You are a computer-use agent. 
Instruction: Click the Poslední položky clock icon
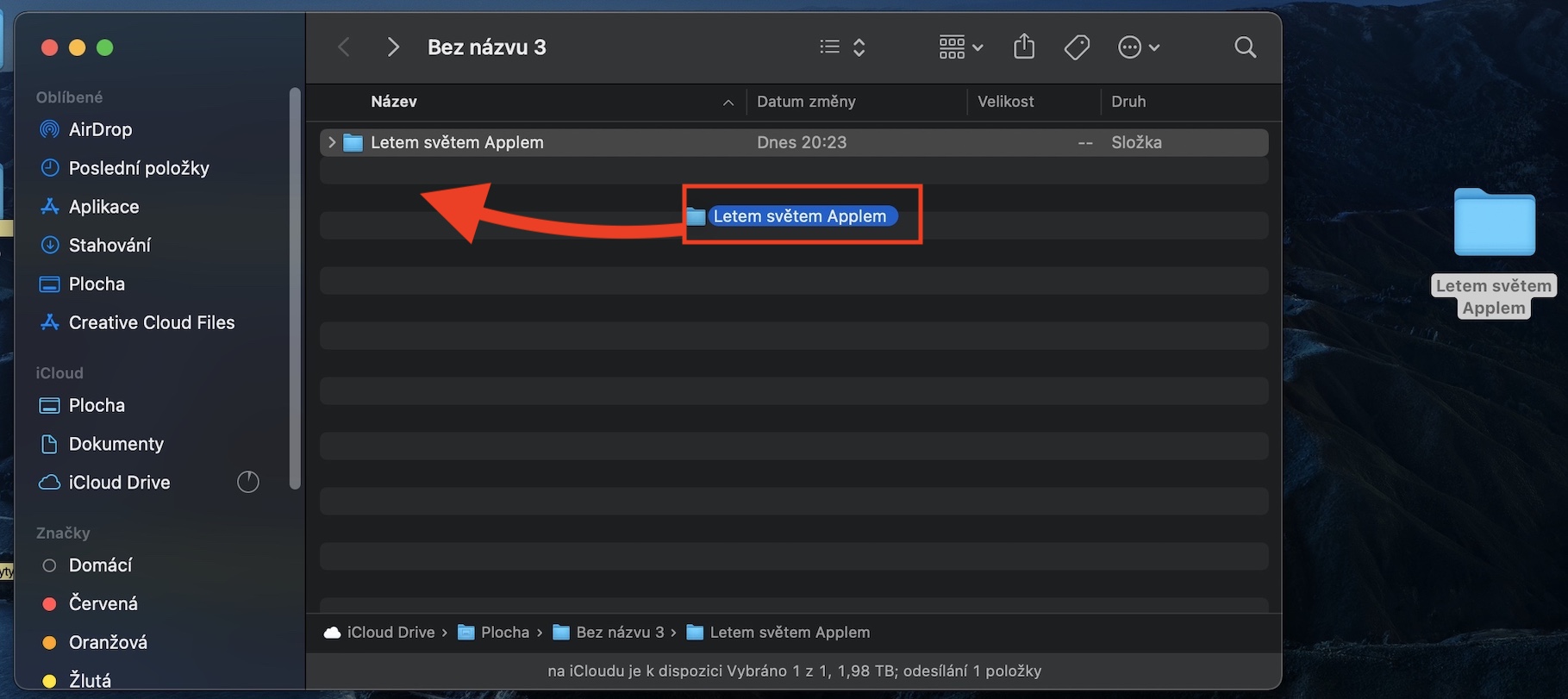(x=50, y=168)
